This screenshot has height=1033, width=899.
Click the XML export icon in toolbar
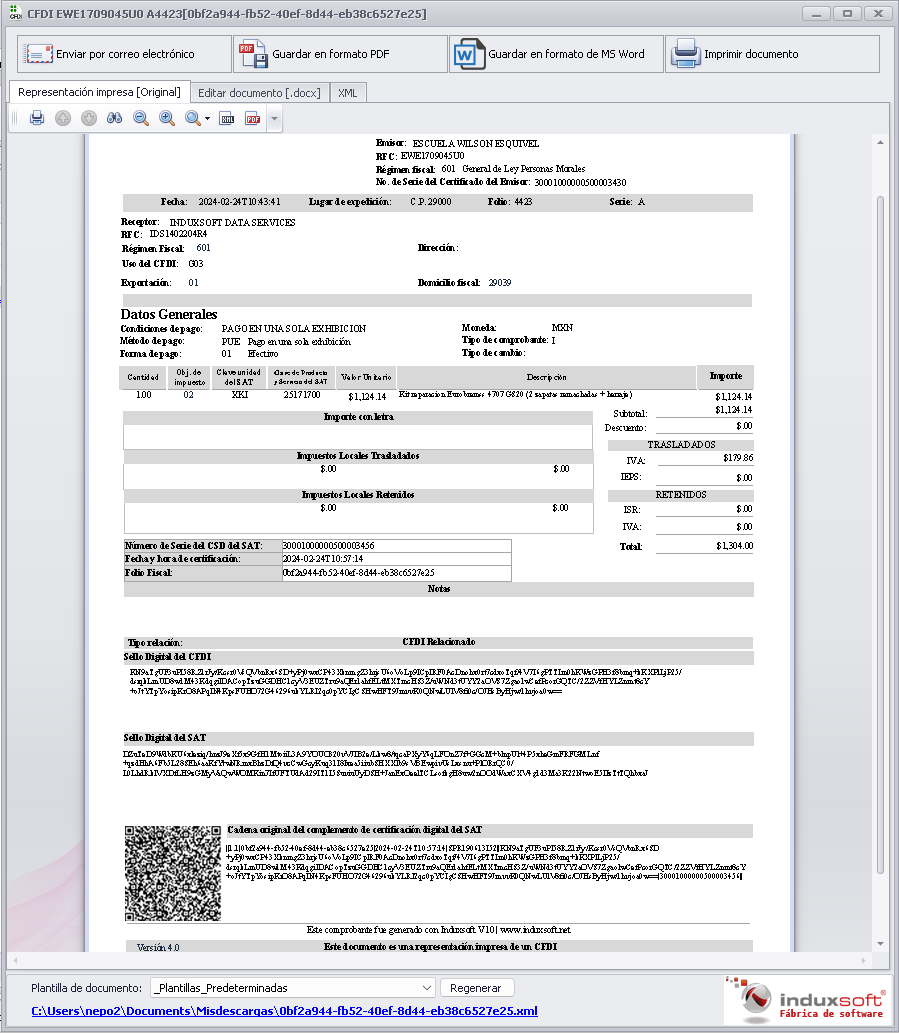click(228, 118)
